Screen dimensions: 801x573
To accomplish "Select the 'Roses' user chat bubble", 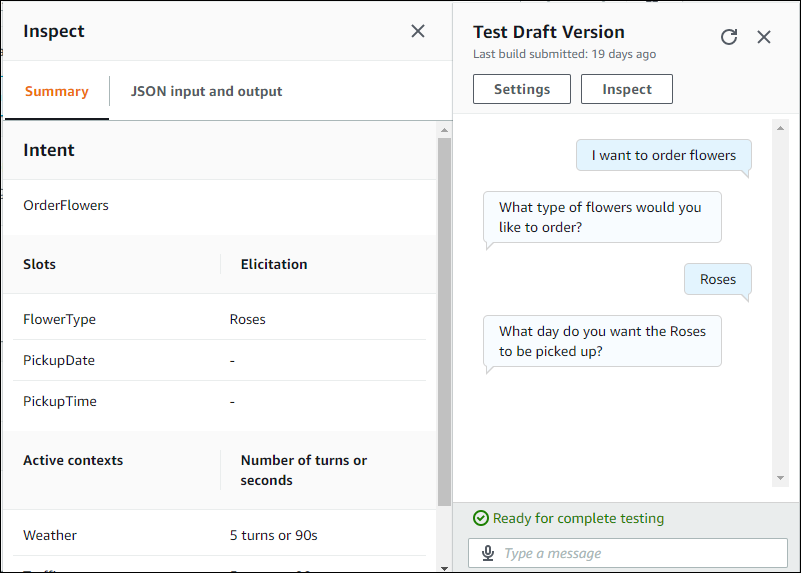I will click(717, 279).
